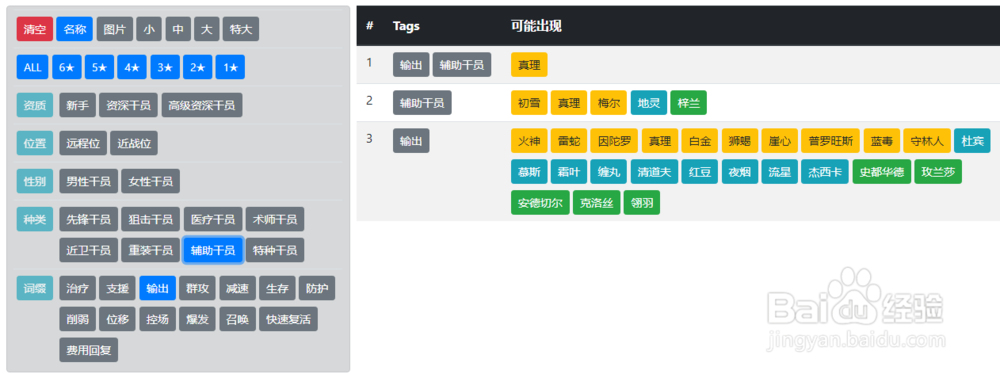Open operator 地灵 teal badge
Image resolution: width=1000 pixels, height=374 pixels.
click(649, 103)
